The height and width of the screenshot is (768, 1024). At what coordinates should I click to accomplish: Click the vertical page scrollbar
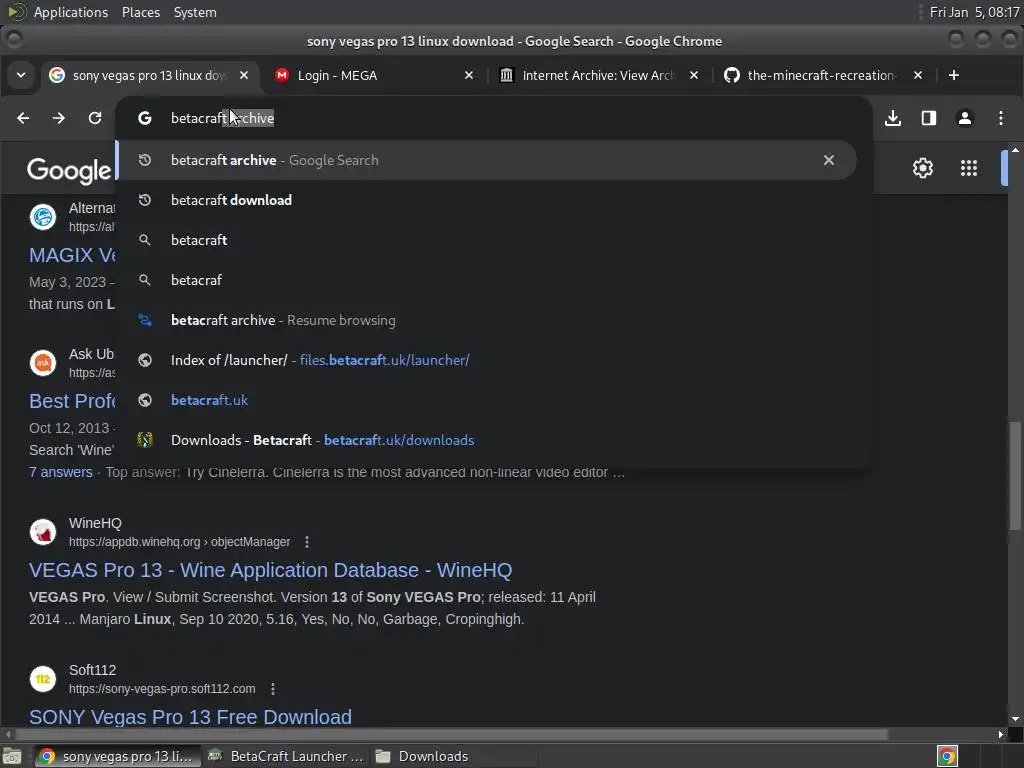point(1015,477)
